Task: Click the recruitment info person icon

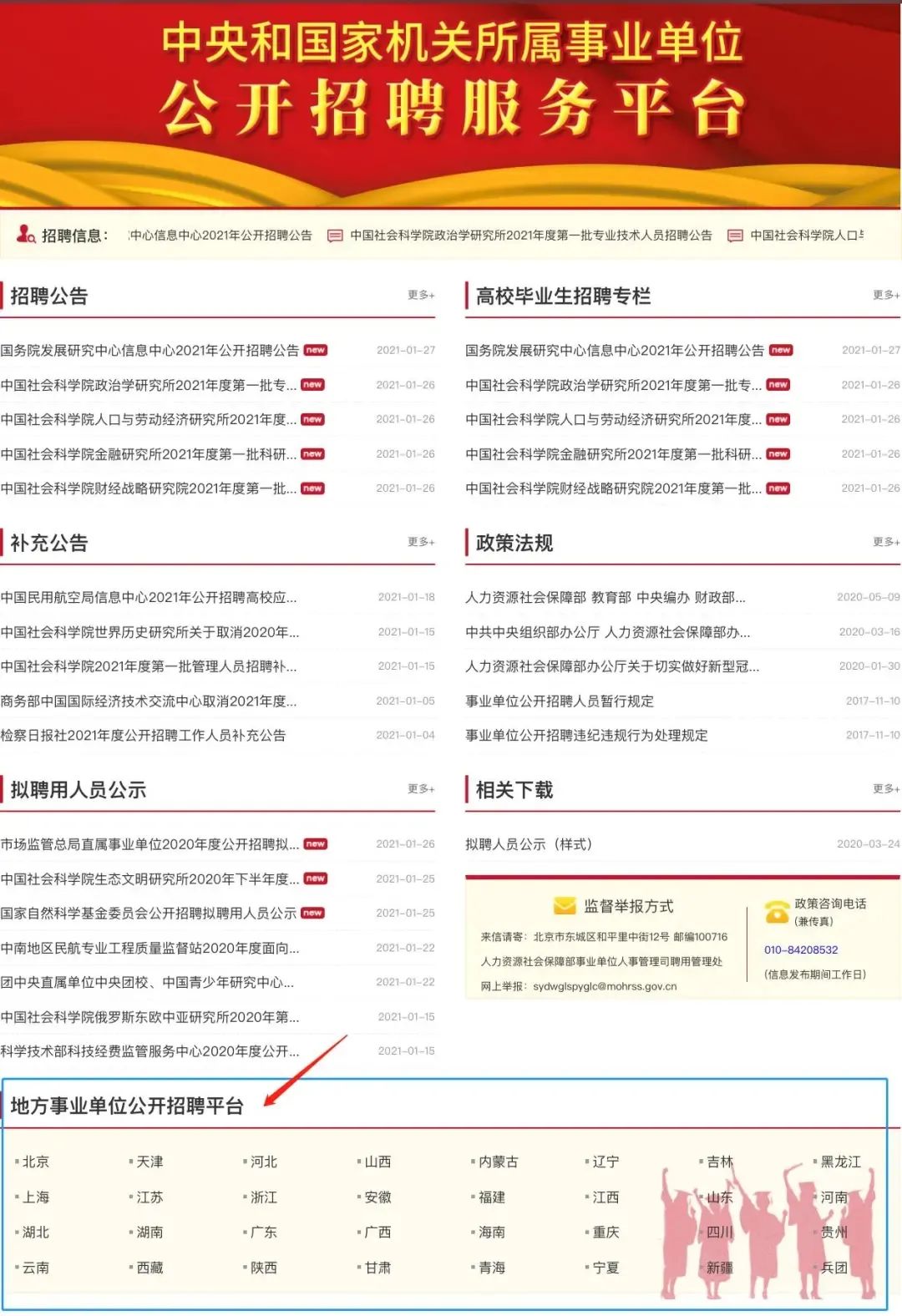Action: 26,235
